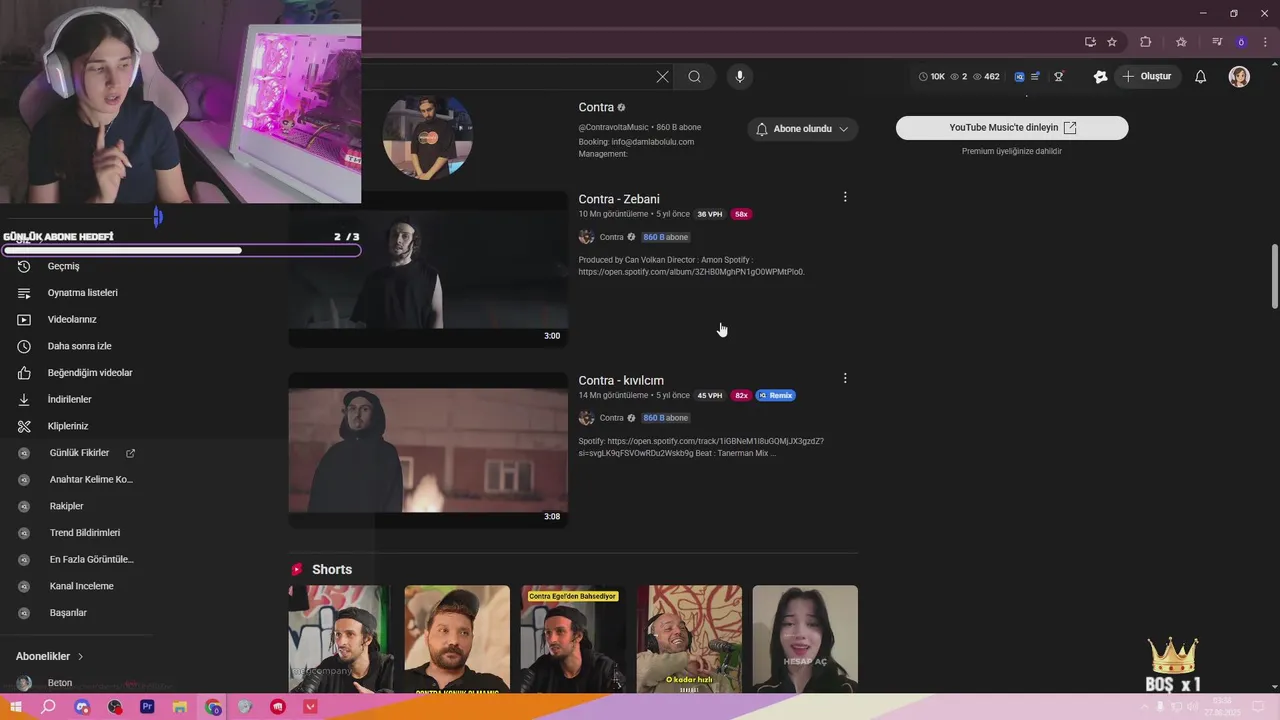Play the Contra - Zebani video thumbnail

point(428,269)
